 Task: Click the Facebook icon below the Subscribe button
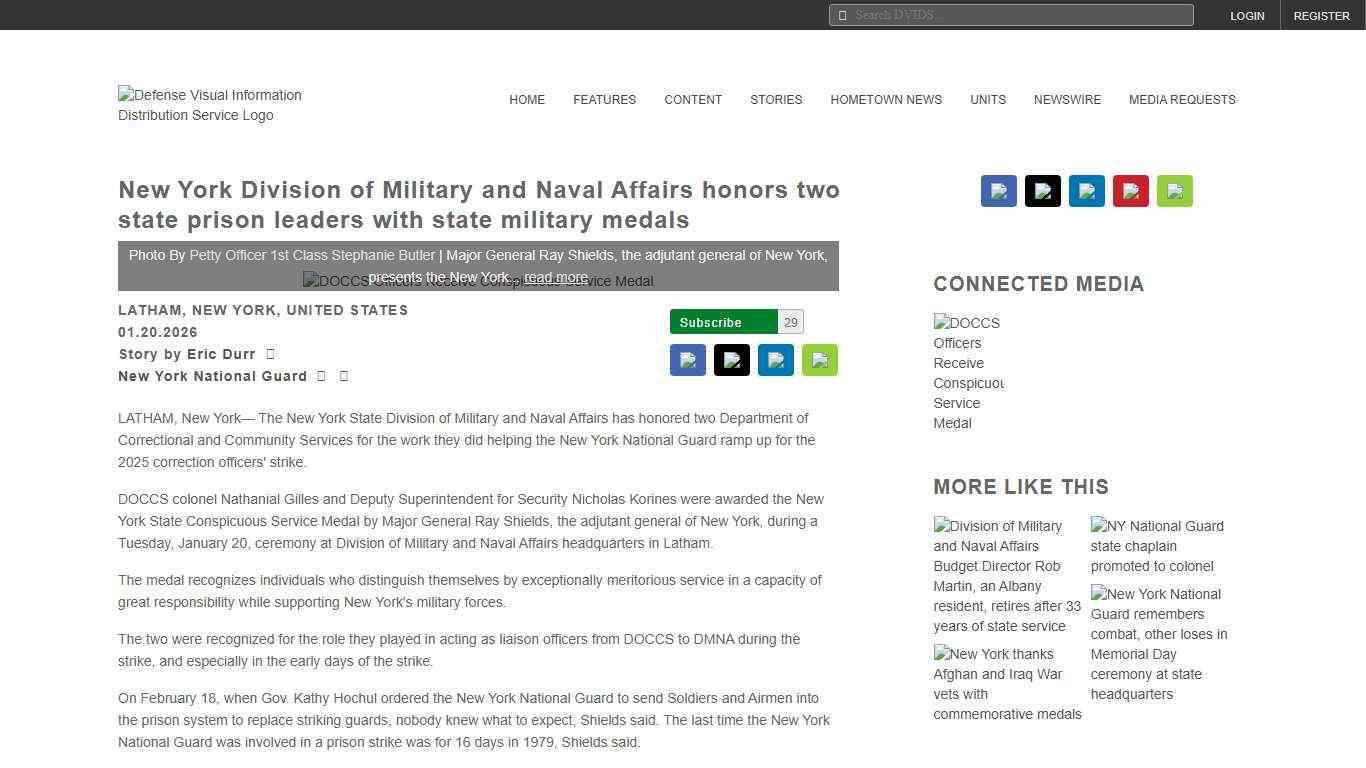click(x=688, y=359)
